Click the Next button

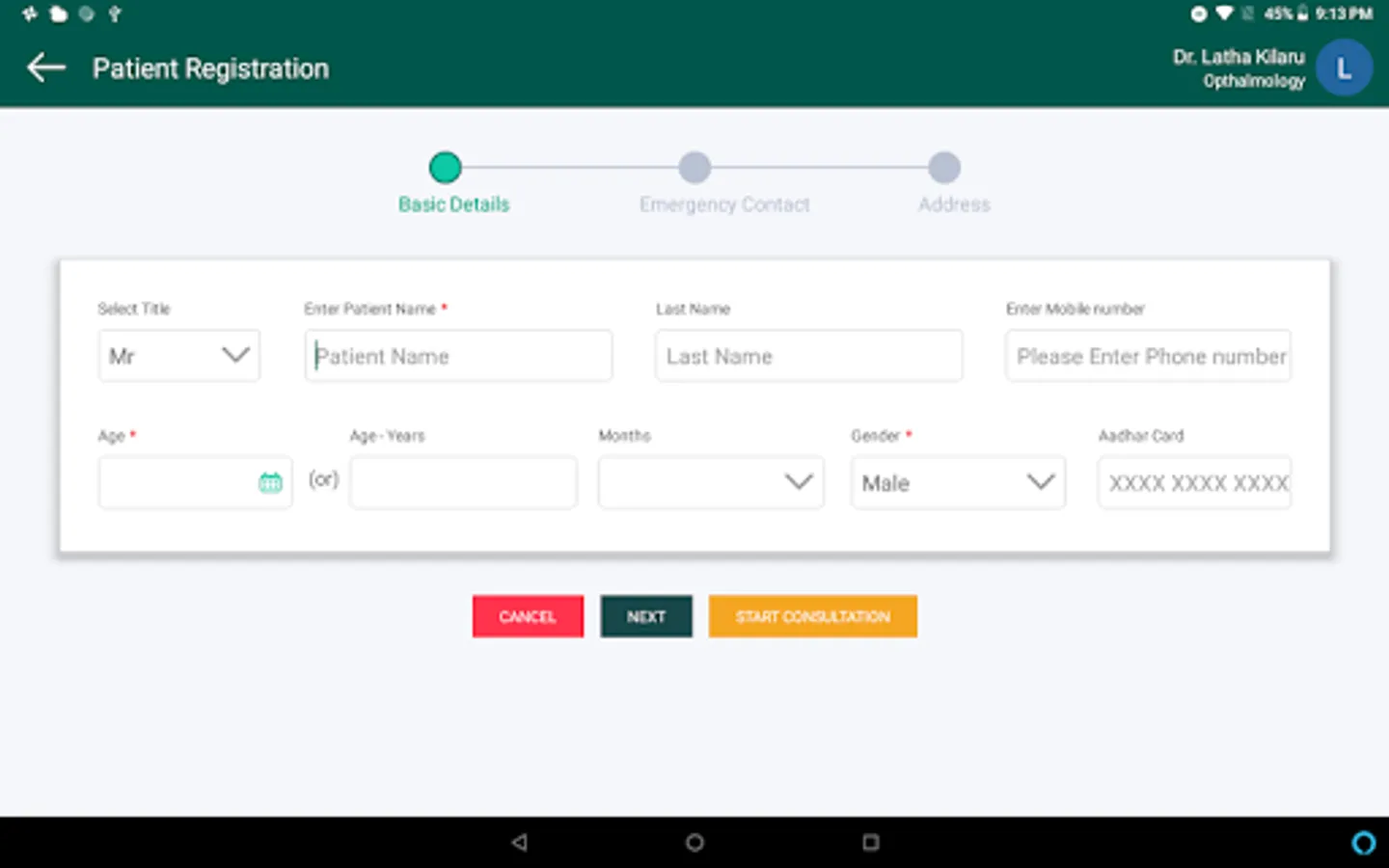[646, 616]
